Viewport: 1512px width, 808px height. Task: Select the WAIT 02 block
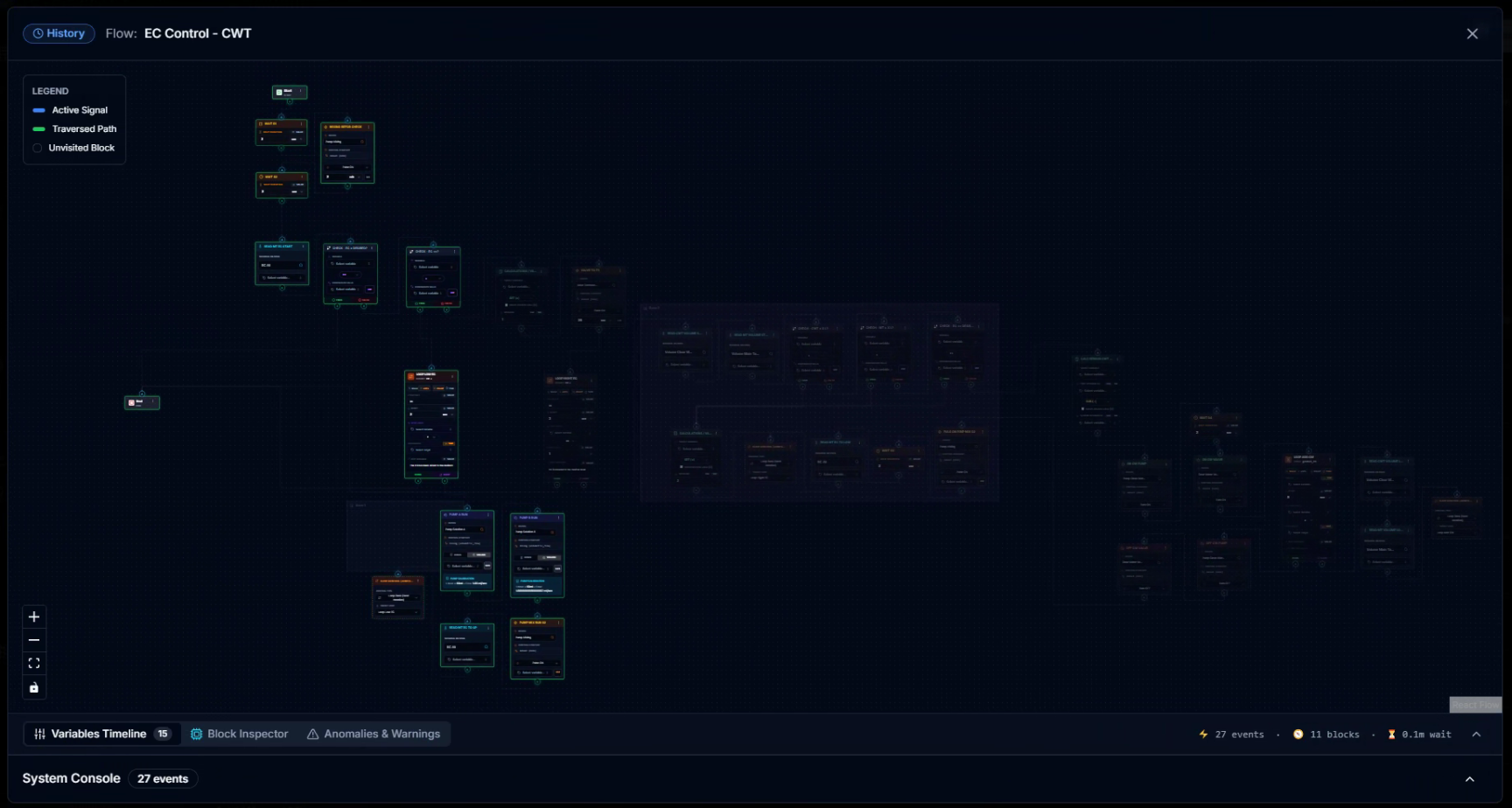pos(282,185)
